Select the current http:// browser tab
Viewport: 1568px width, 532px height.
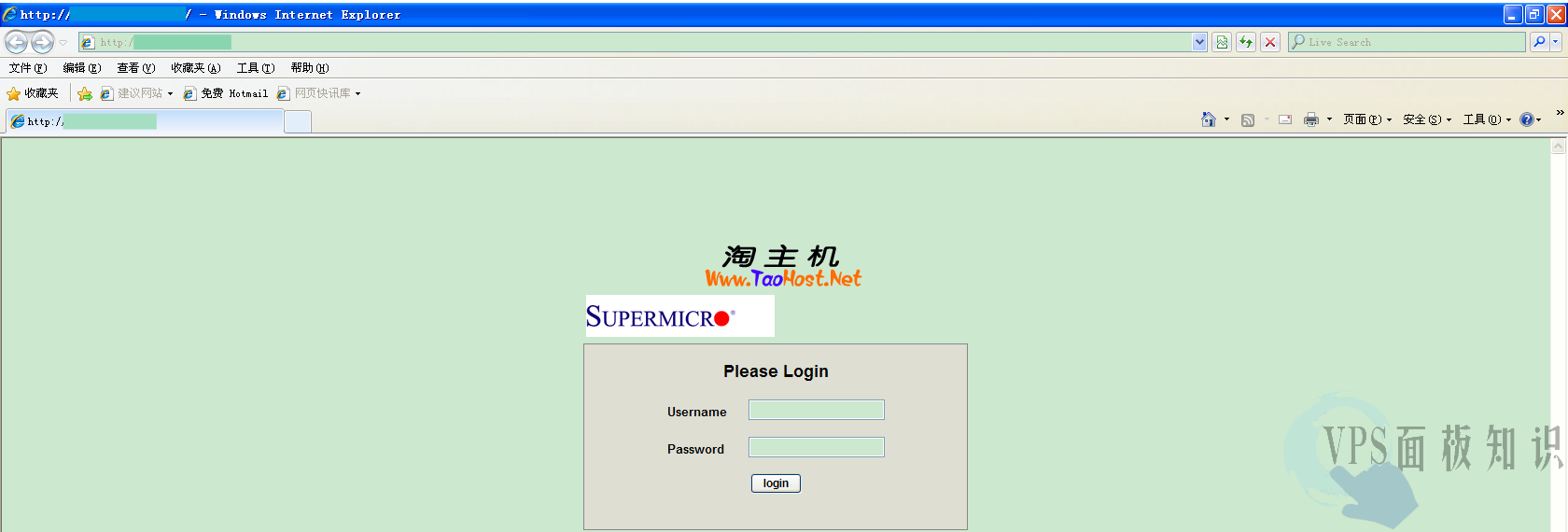145,121
